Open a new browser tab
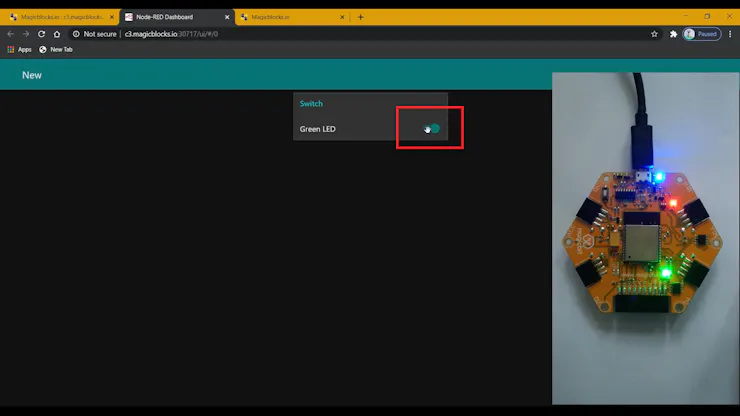740x416 pixels. coord(361,17)
